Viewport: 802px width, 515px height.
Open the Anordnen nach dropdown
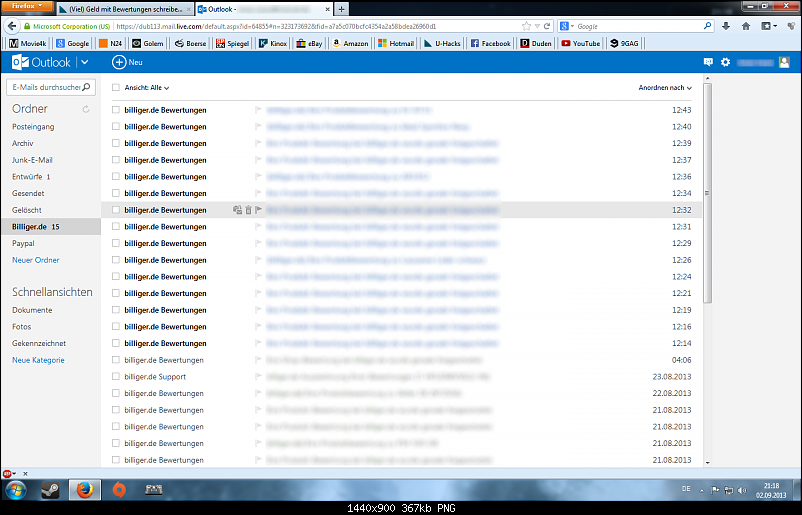click(x=665, y=87)
